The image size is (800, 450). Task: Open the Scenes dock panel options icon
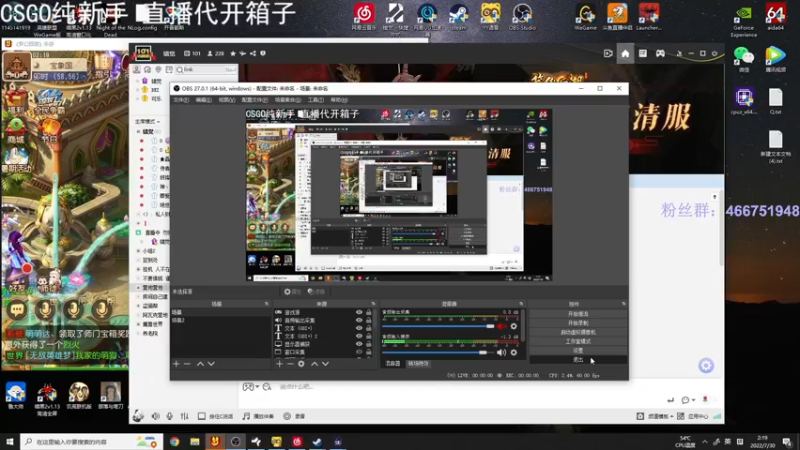[x=266, y=304]
